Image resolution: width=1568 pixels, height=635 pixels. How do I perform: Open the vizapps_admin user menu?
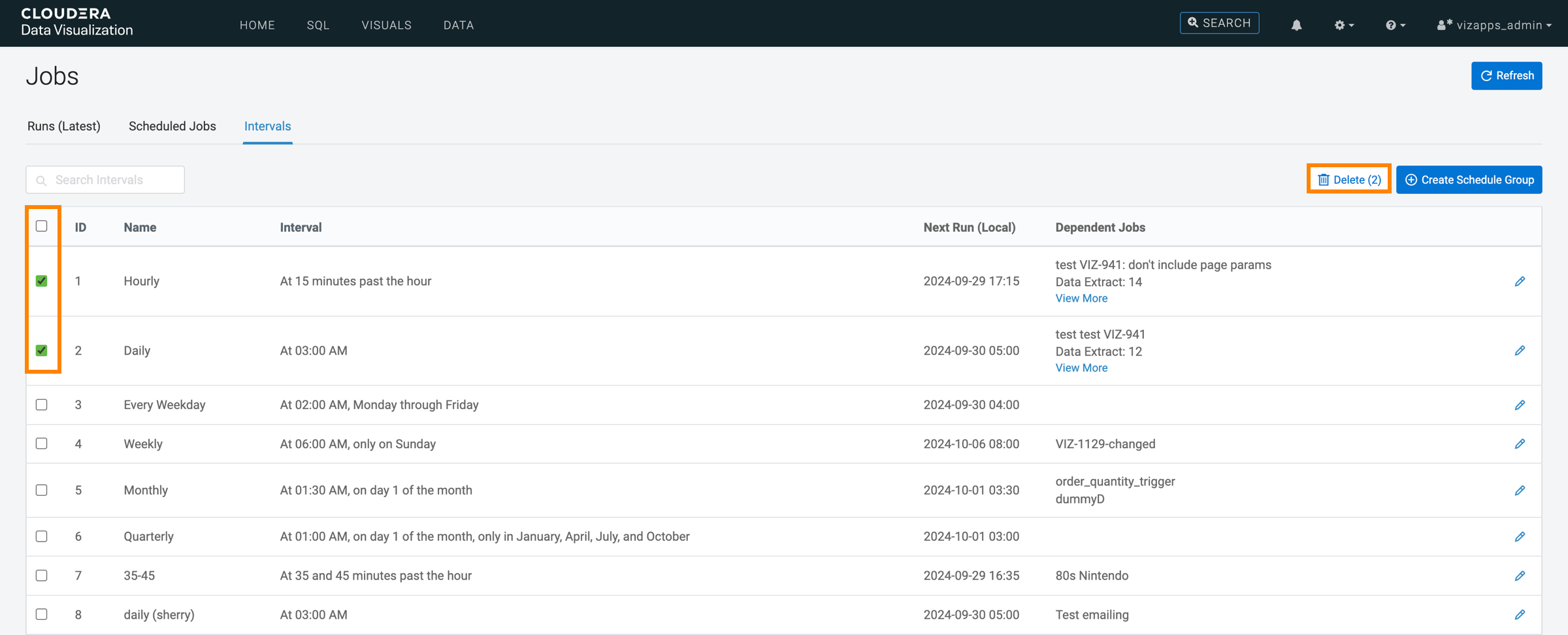[1495, 25]
